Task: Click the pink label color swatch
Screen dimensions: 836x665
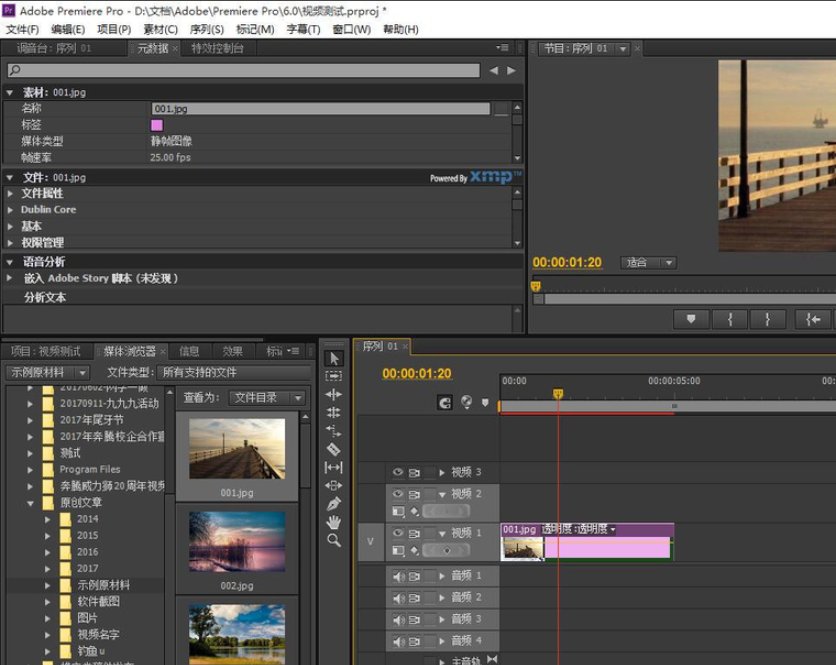Action: pos(156,125)
